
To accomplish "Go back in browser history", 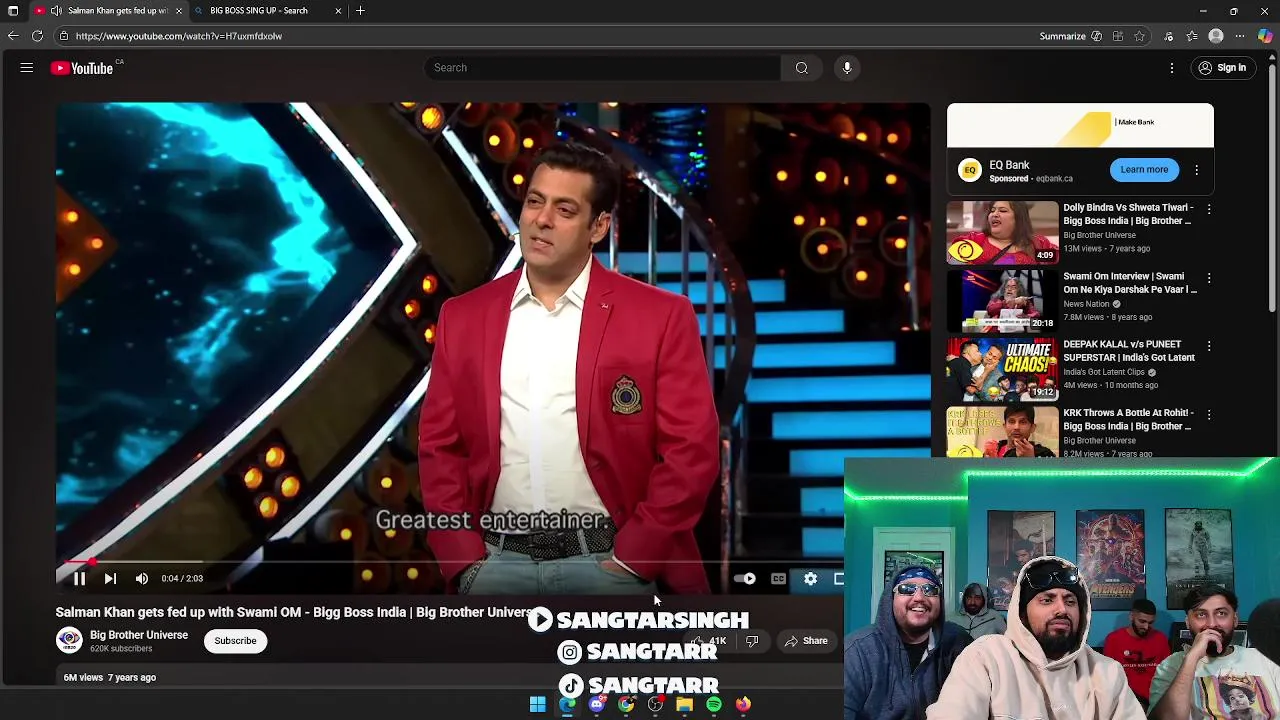I will click(x=13, y=36).
